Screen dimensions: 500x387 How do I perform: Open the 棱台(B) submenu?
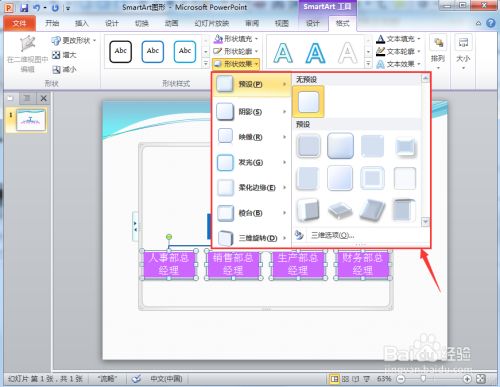tap(252, 213)
